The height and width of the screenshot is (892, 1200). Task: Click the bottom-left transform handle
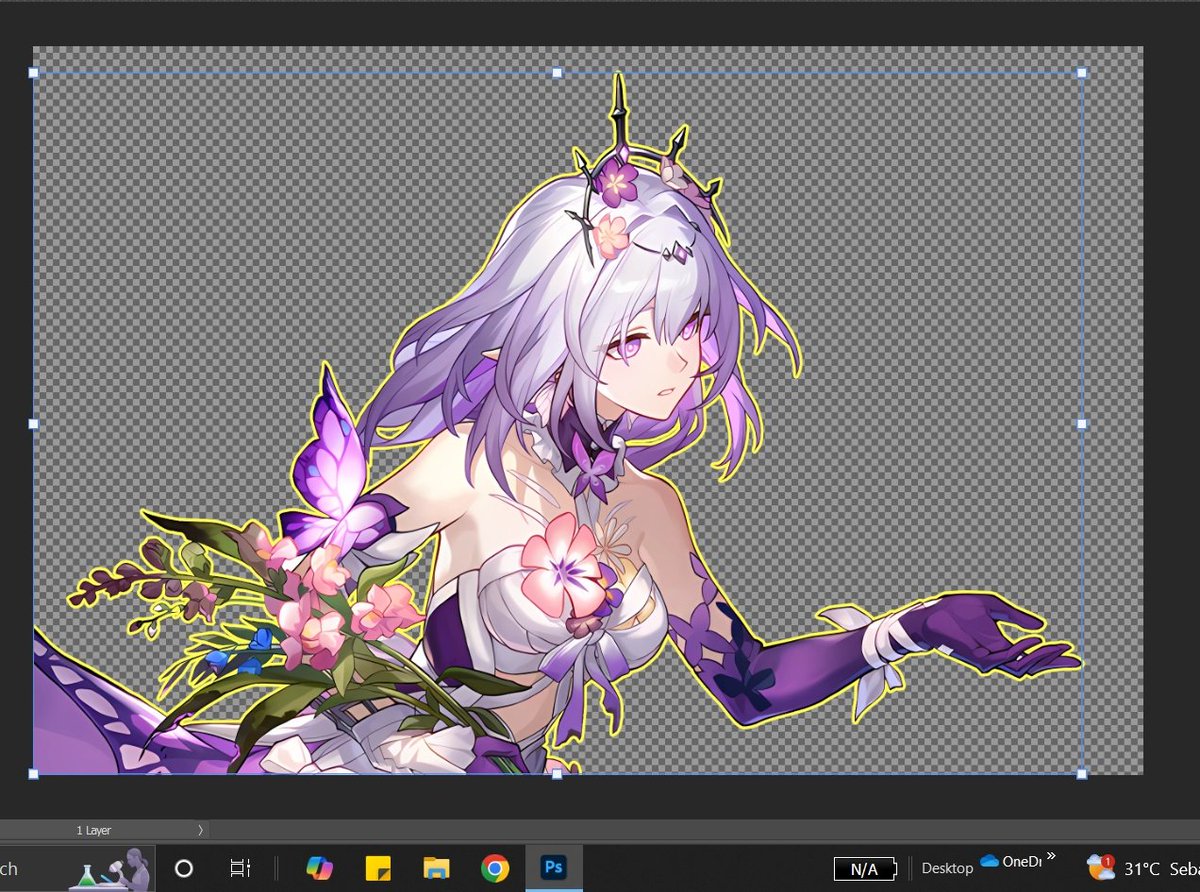tap(33, 773)
